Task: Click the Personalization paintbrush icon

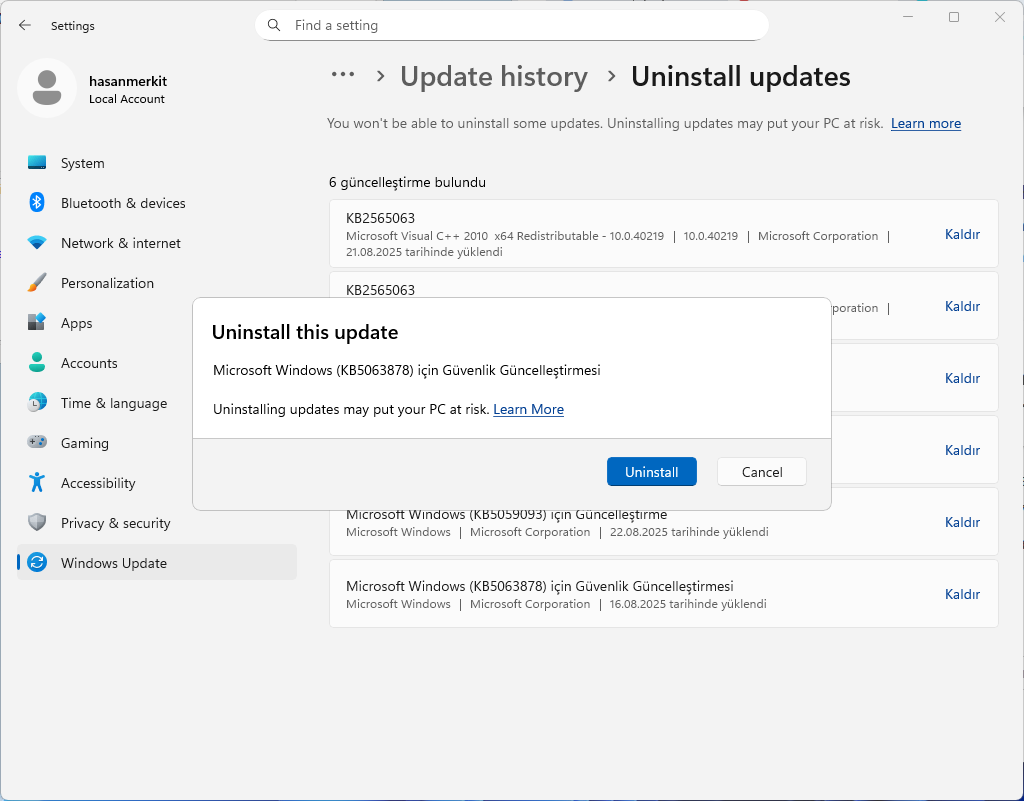Action: 37,283
